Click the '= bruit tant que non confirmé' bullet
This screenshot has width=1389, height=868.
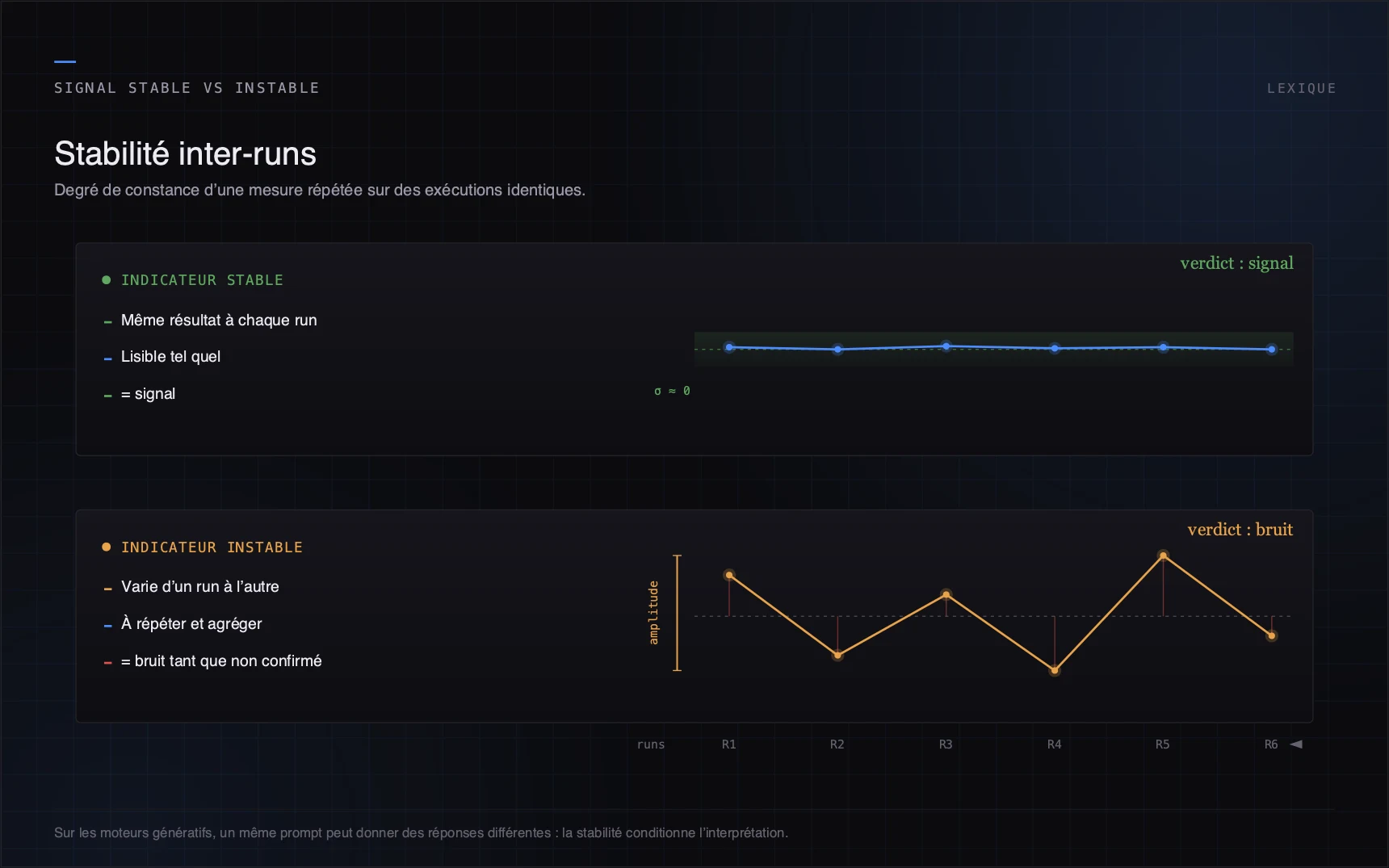[221, 661]
